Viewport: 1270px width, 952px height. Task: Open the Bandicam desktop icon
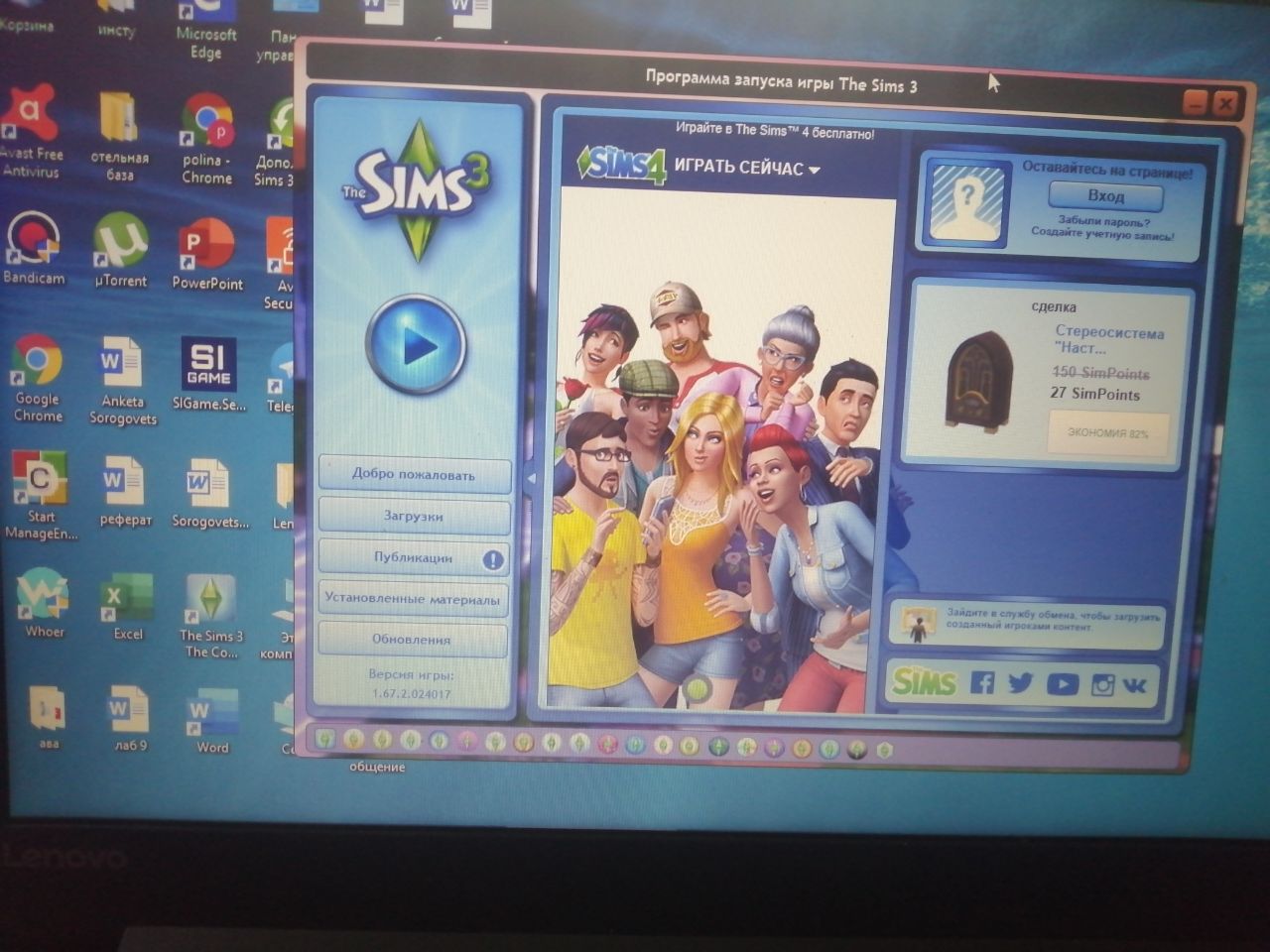(x=34, y=248)
